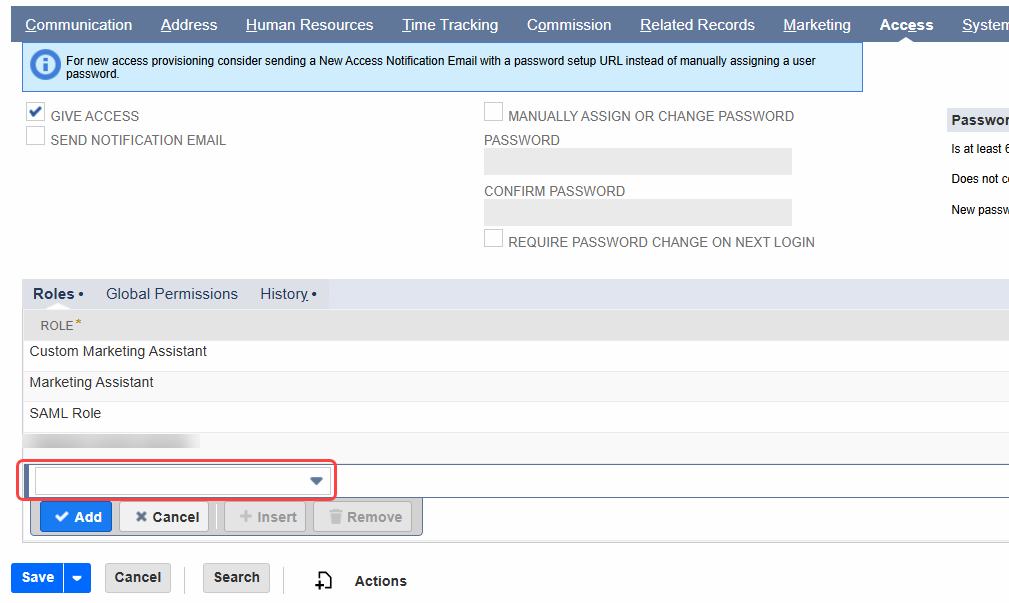Viewport: 1009px width, 603px height.
Task: Enable Send Notification Email checkbox
Action: pos(36,138)
